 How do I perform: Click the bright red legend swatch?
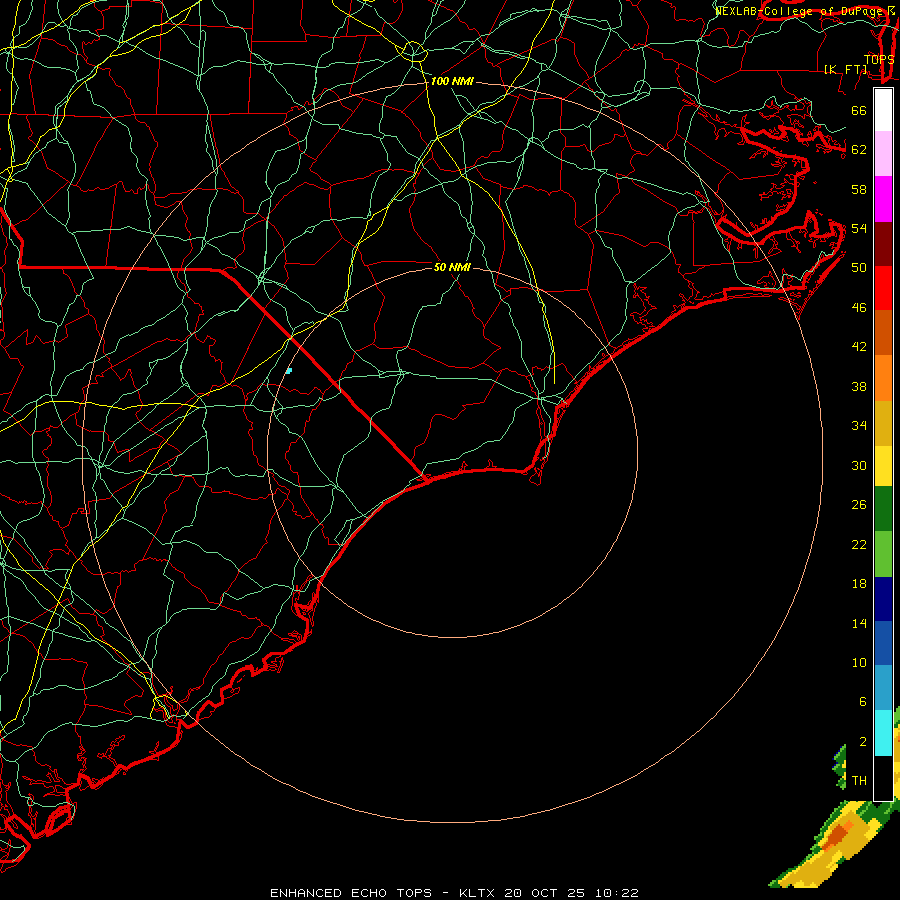pyautogui.click(x=883, y=288)
